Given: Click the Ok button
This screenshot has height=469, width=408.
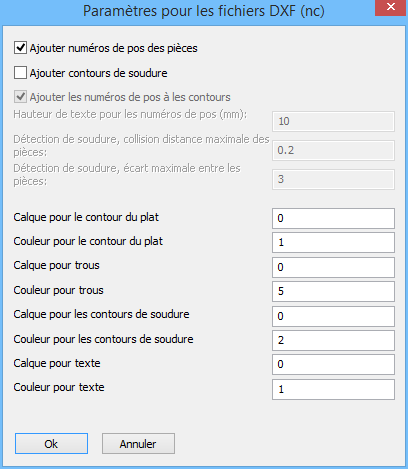Looking at the screenshot, I should coord(51,444).
